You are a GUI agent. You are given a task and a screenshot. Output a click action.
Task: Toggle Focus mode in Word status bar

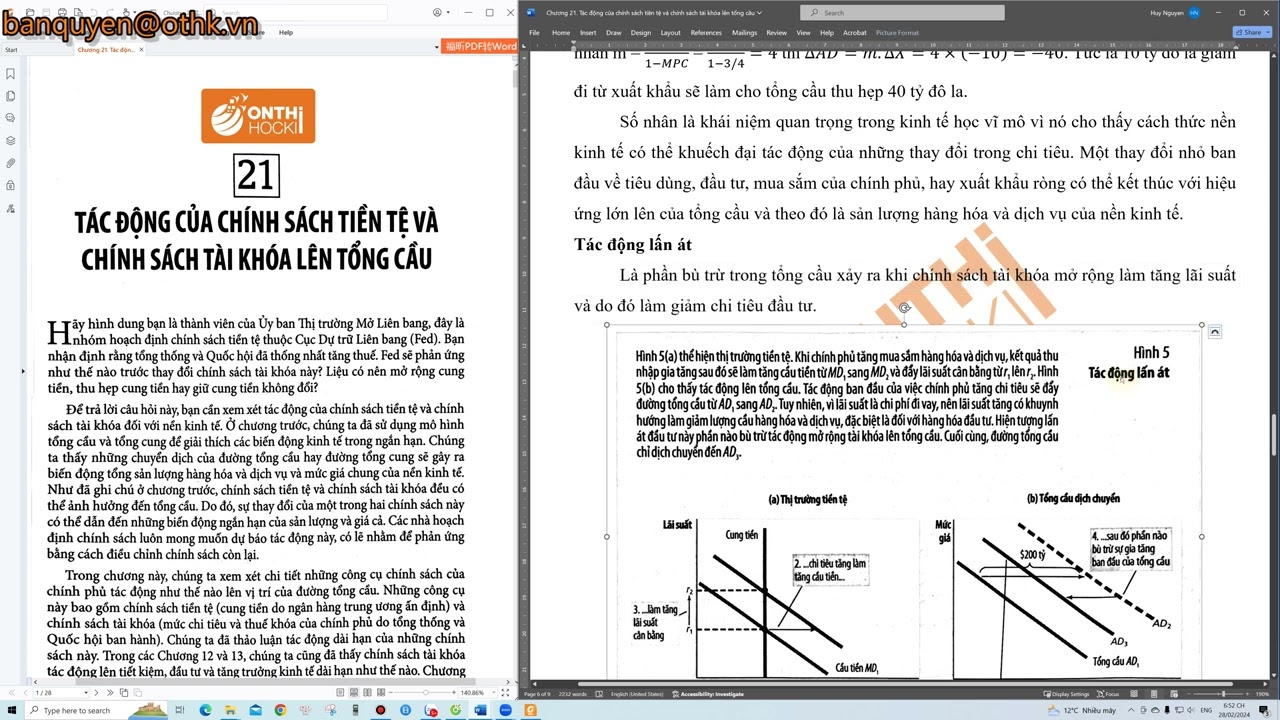click(1108, 694)
